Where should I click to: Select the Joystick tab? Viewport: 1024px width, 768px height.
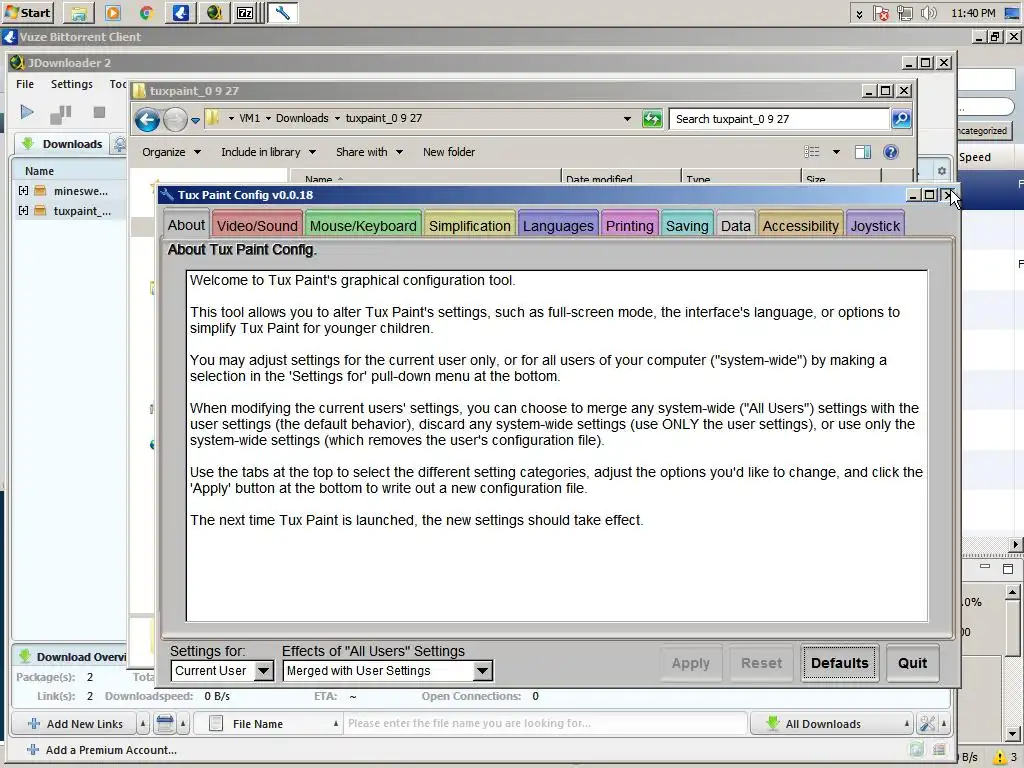tap(875, 225)
